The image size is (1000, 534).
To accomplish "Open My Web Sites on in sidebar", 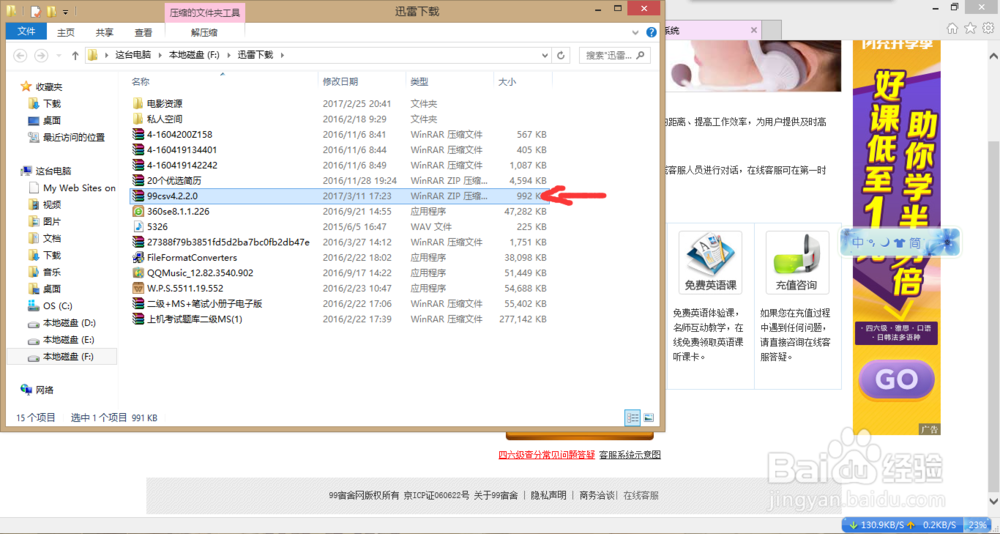I will click(72, 188).
